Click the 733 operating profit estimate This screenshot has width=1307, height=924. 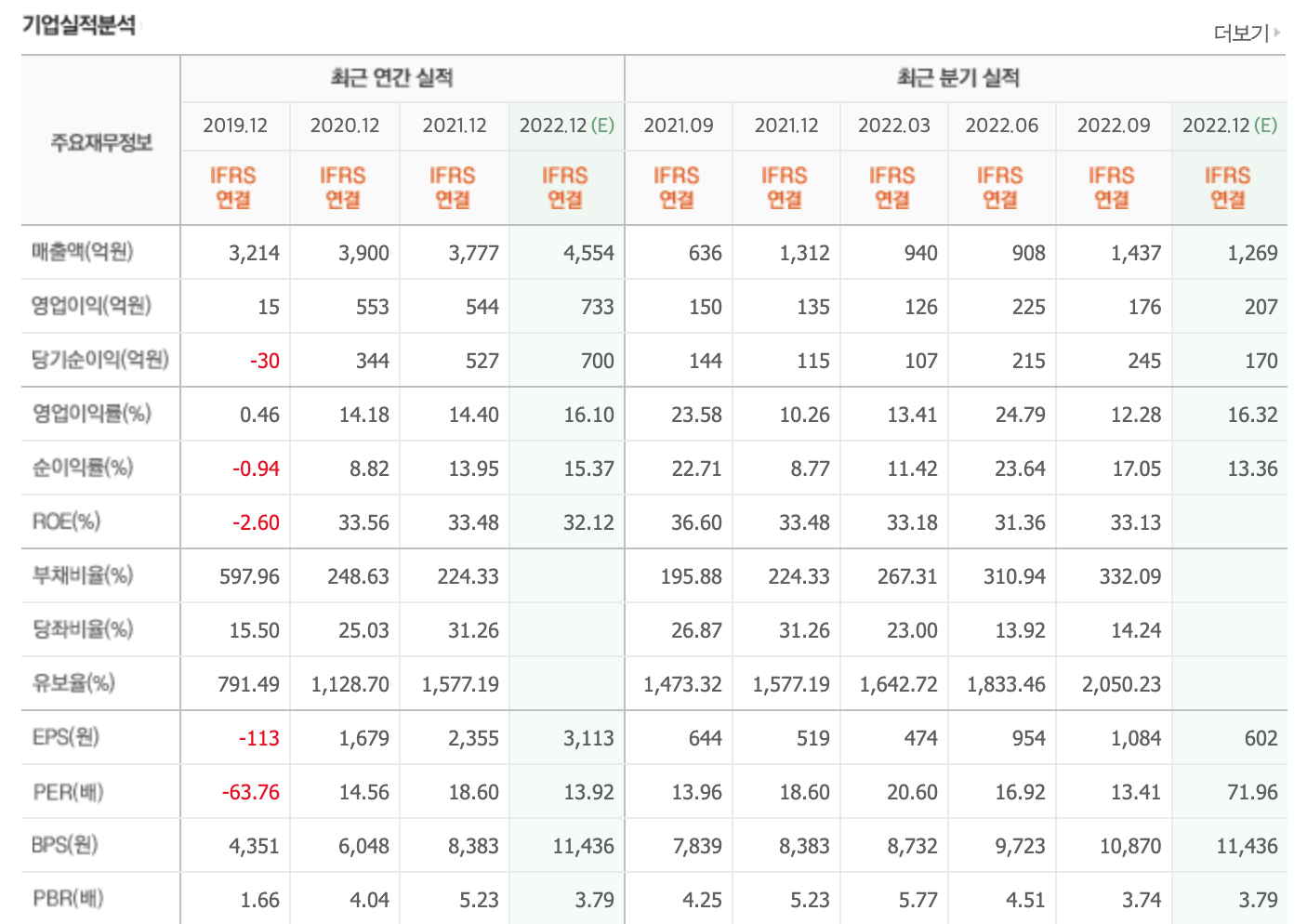(598, 307)
